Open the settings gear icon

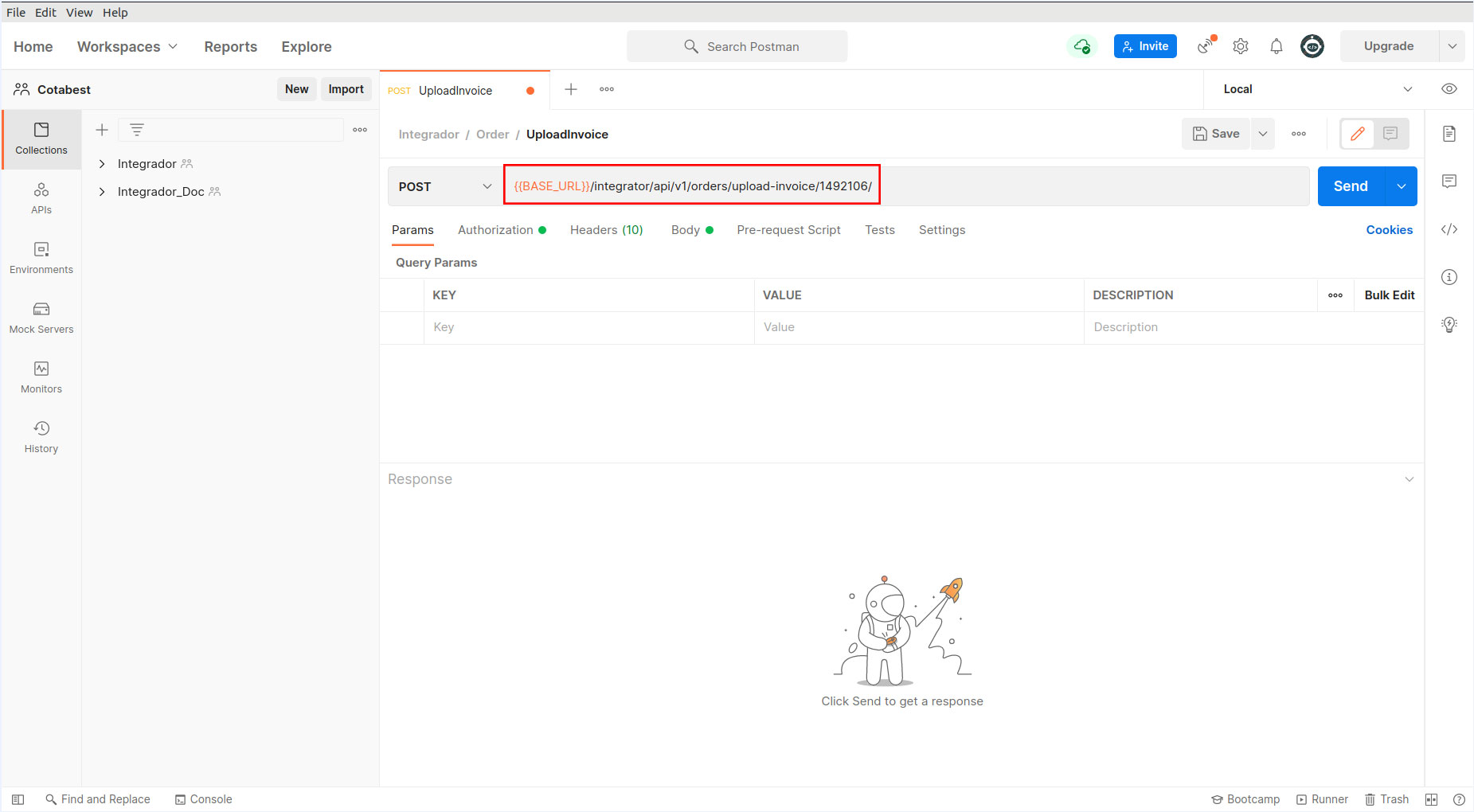[1241, 46]
